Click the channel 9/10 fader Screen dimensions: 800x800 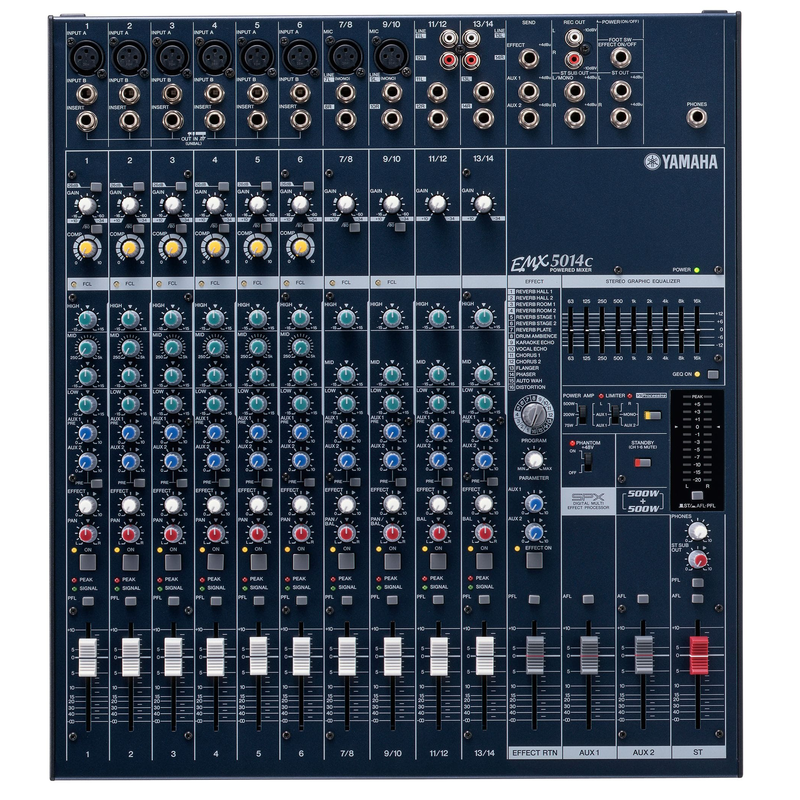click(392, 656)
